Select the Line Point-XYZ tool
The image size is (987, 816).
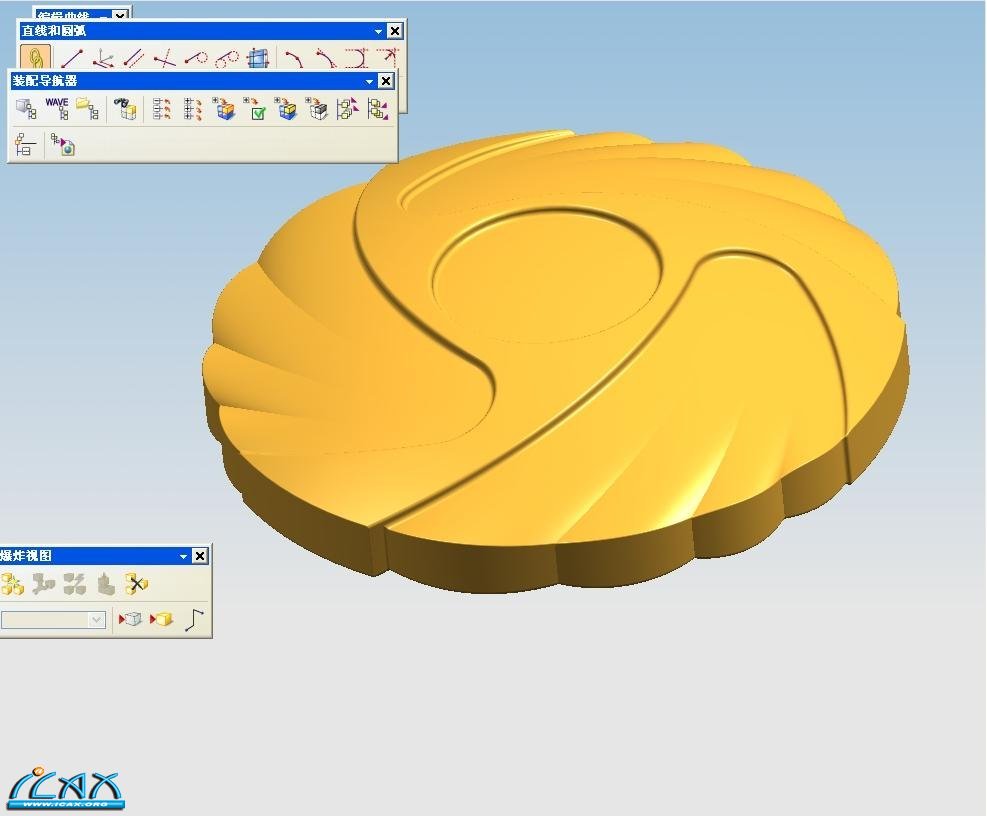(103, 59)
